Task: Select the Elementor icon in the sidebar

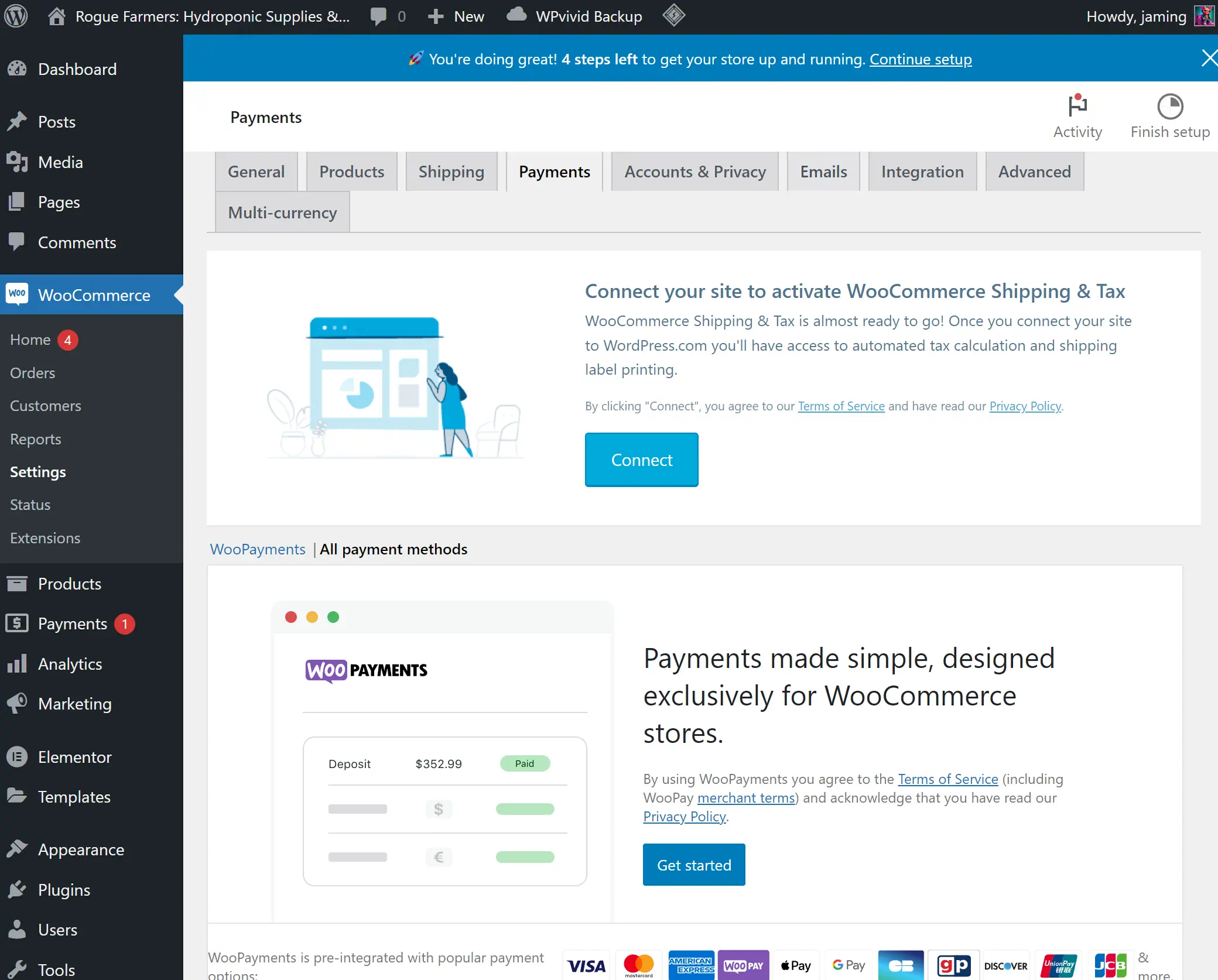Action: [x=18, y=756]
